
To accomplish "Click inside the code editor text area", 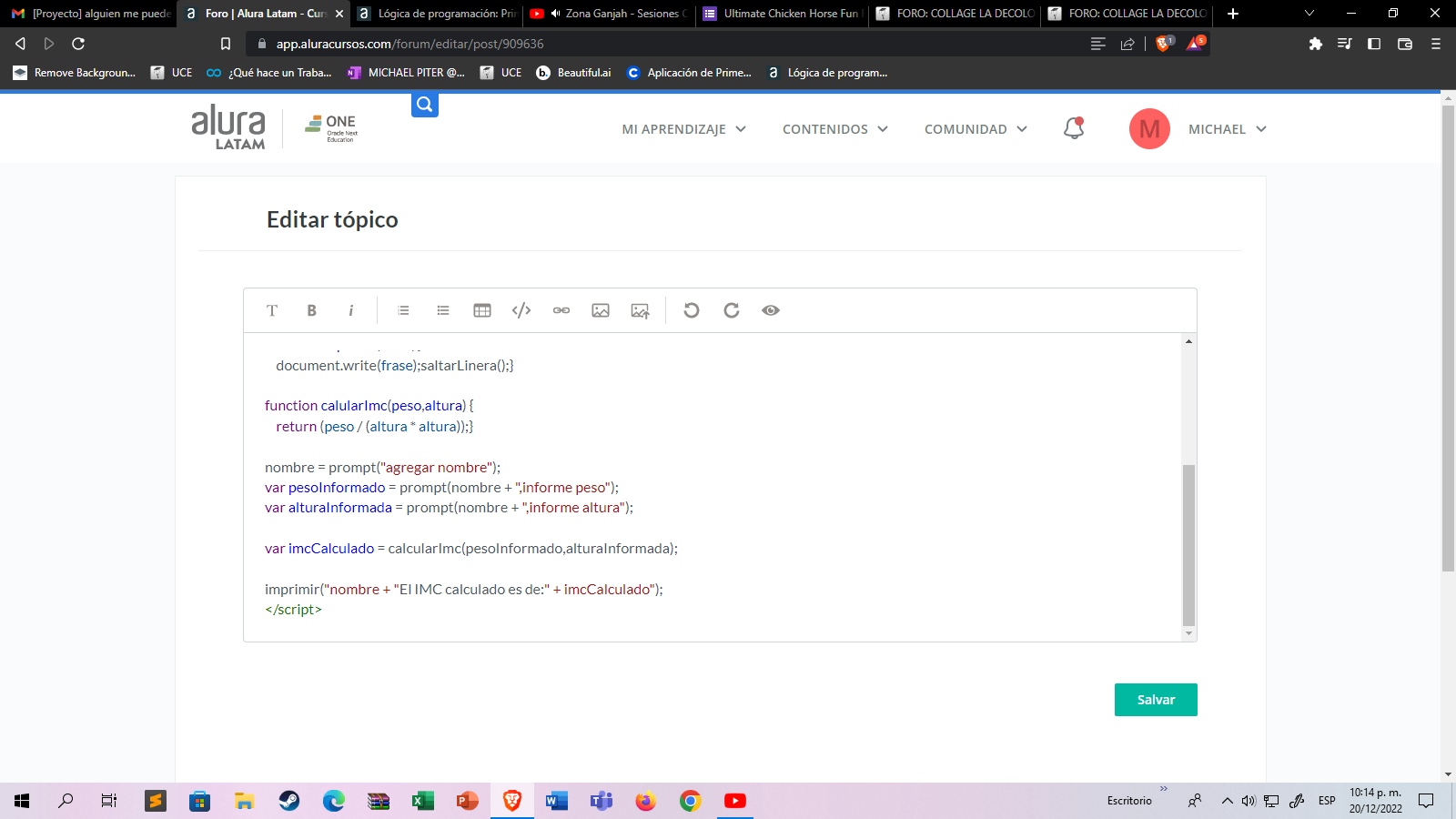I will click(713, 487).
